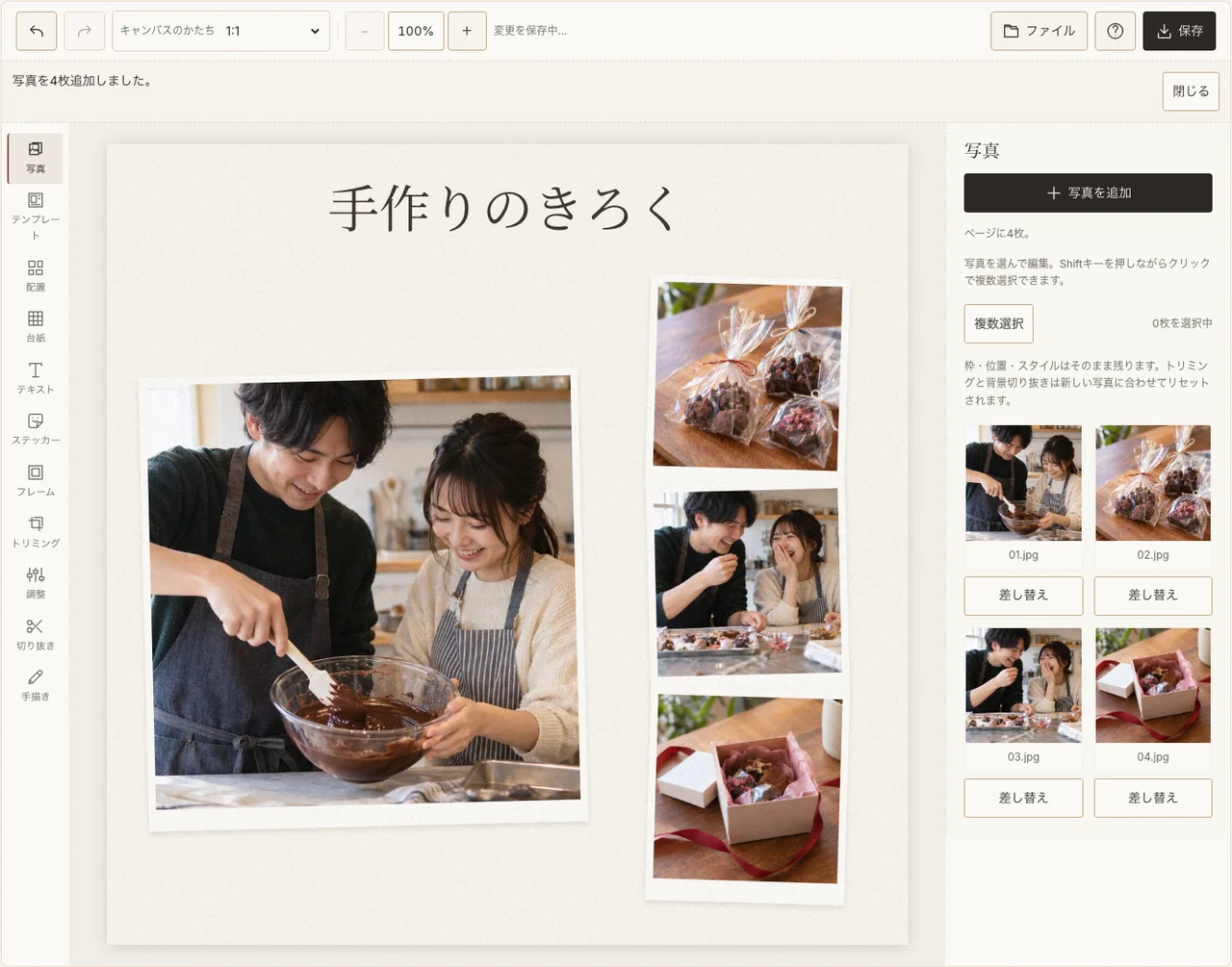Select the wrapped chocolate bags photo on canvas
The width and height of the screenshot is (1232, 967).
[x=748, y=378]
